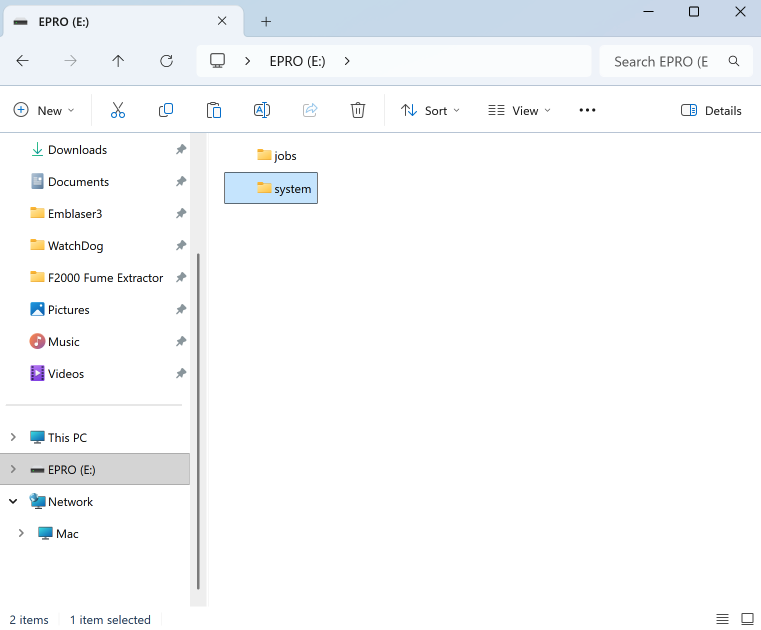Expand the This PC tree node
761x630 pixels.
click(13, 438)
